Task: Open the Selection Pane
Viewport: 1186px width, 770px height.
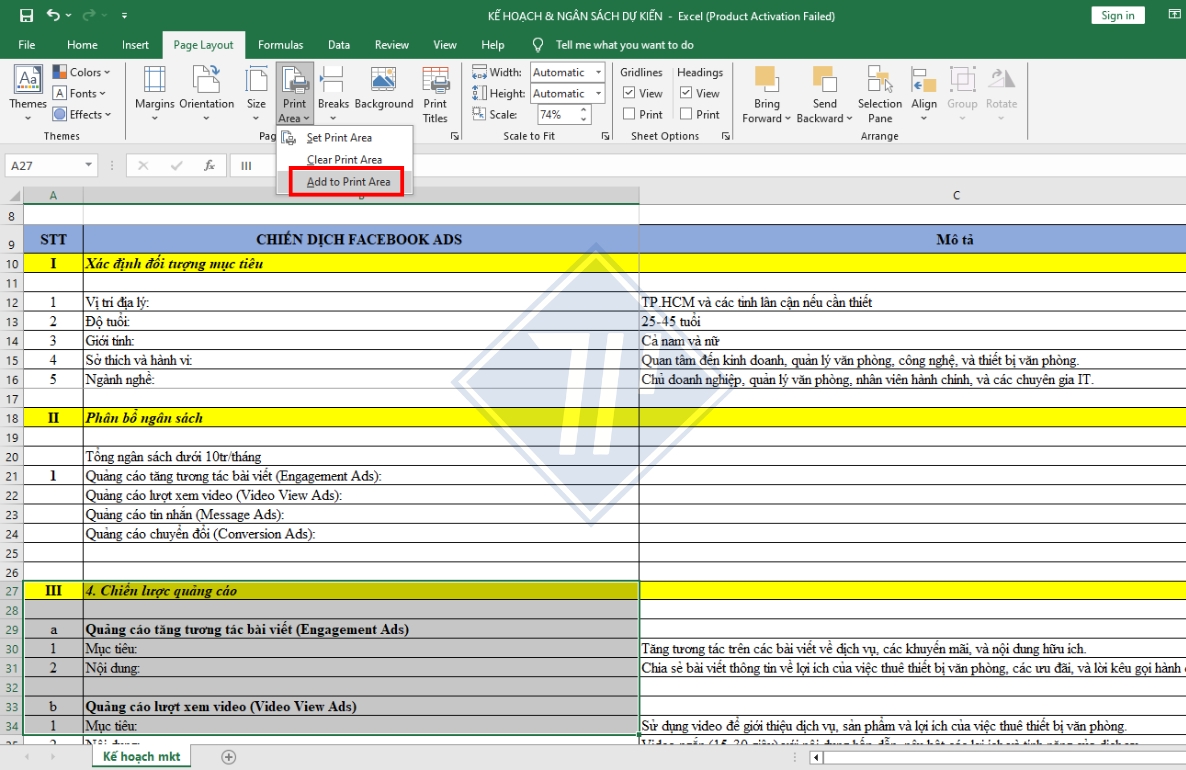Action: [879, 92]
